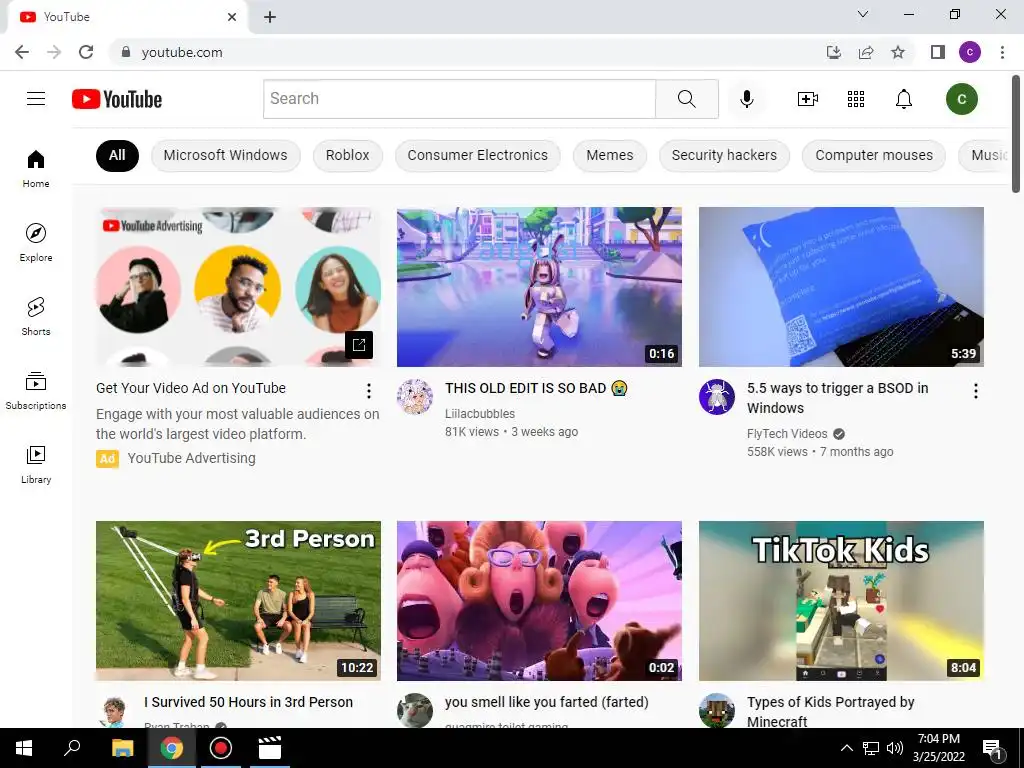Go to Home in the sidebar
Image resolution: width=1024 pixels, height=768 pixels.
(36, 168)
